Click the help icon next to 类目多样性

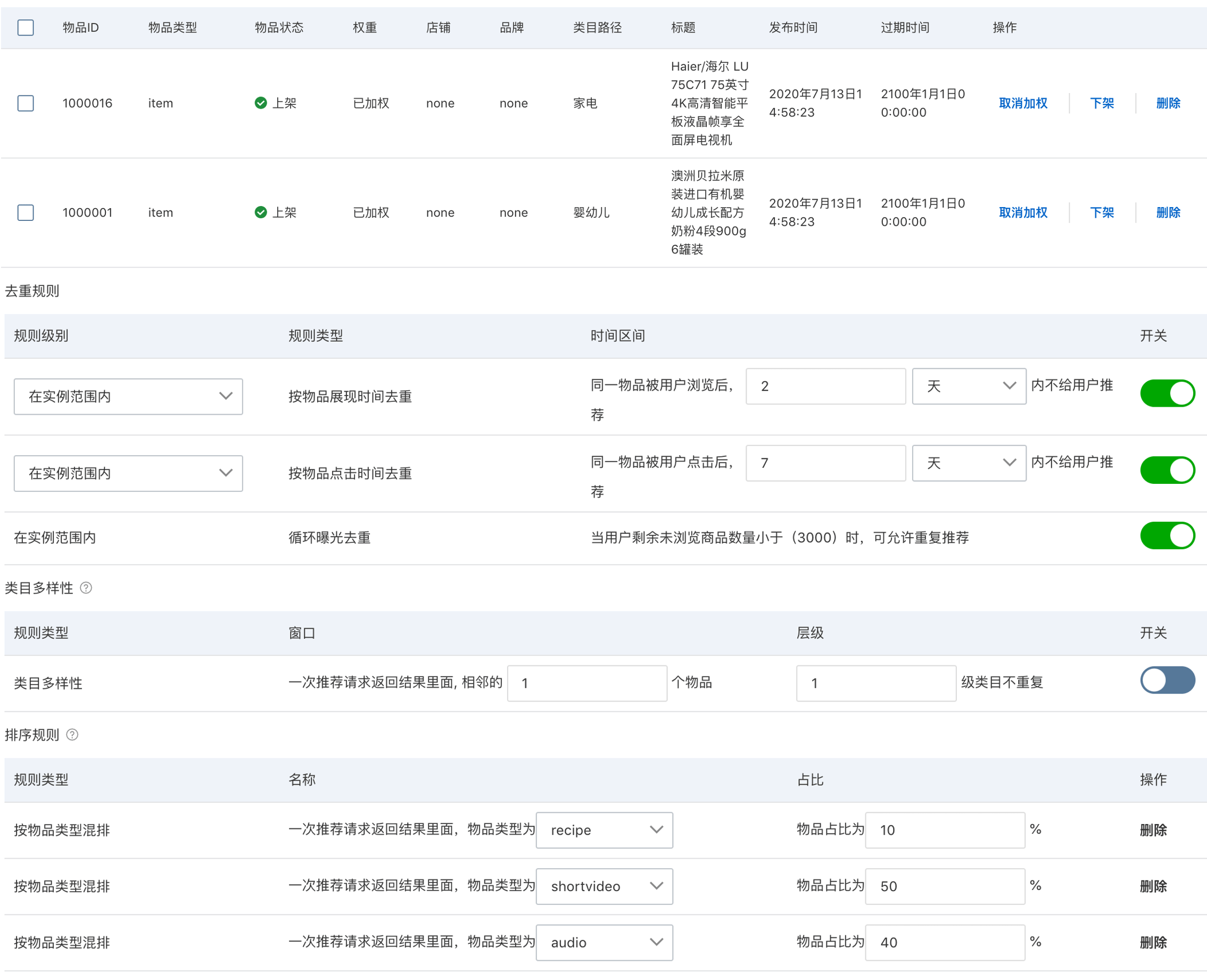pos(86,588)
